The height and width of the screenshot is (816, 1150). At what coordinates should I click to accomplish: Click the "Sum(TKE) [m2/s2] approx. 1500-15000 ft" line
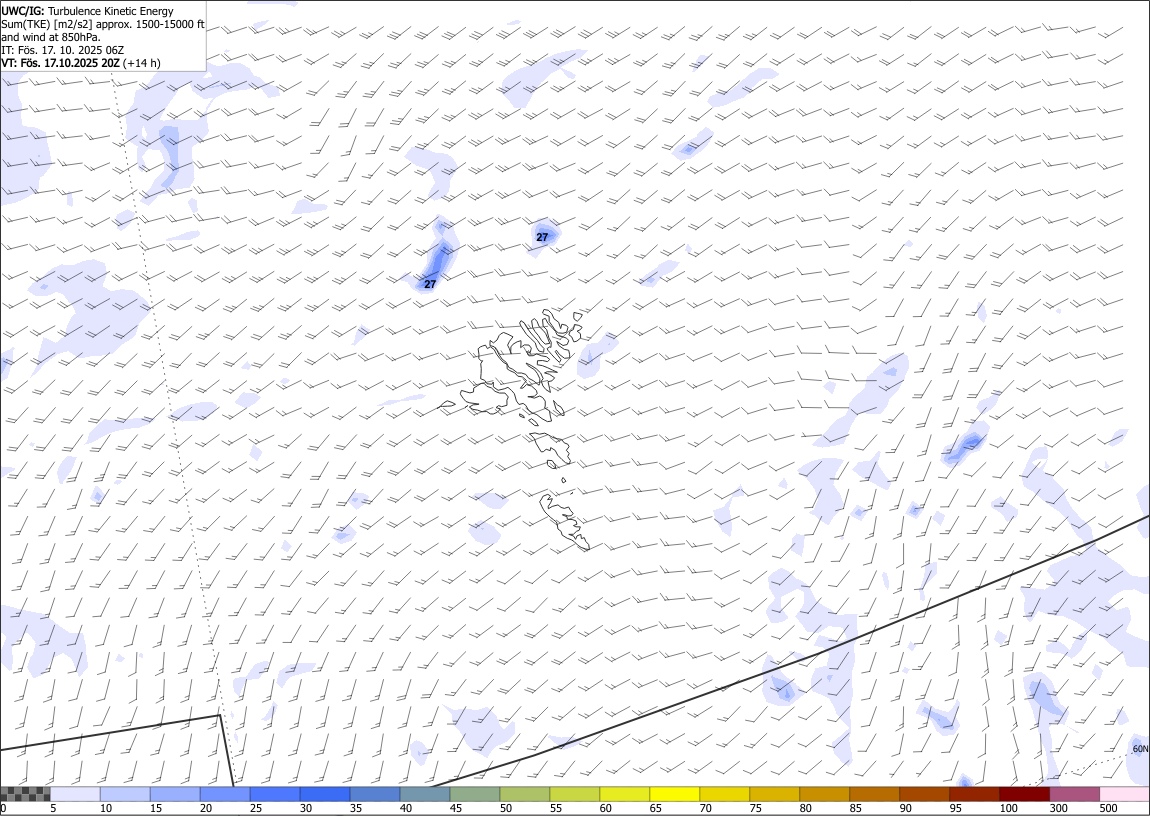pos(103,24)
